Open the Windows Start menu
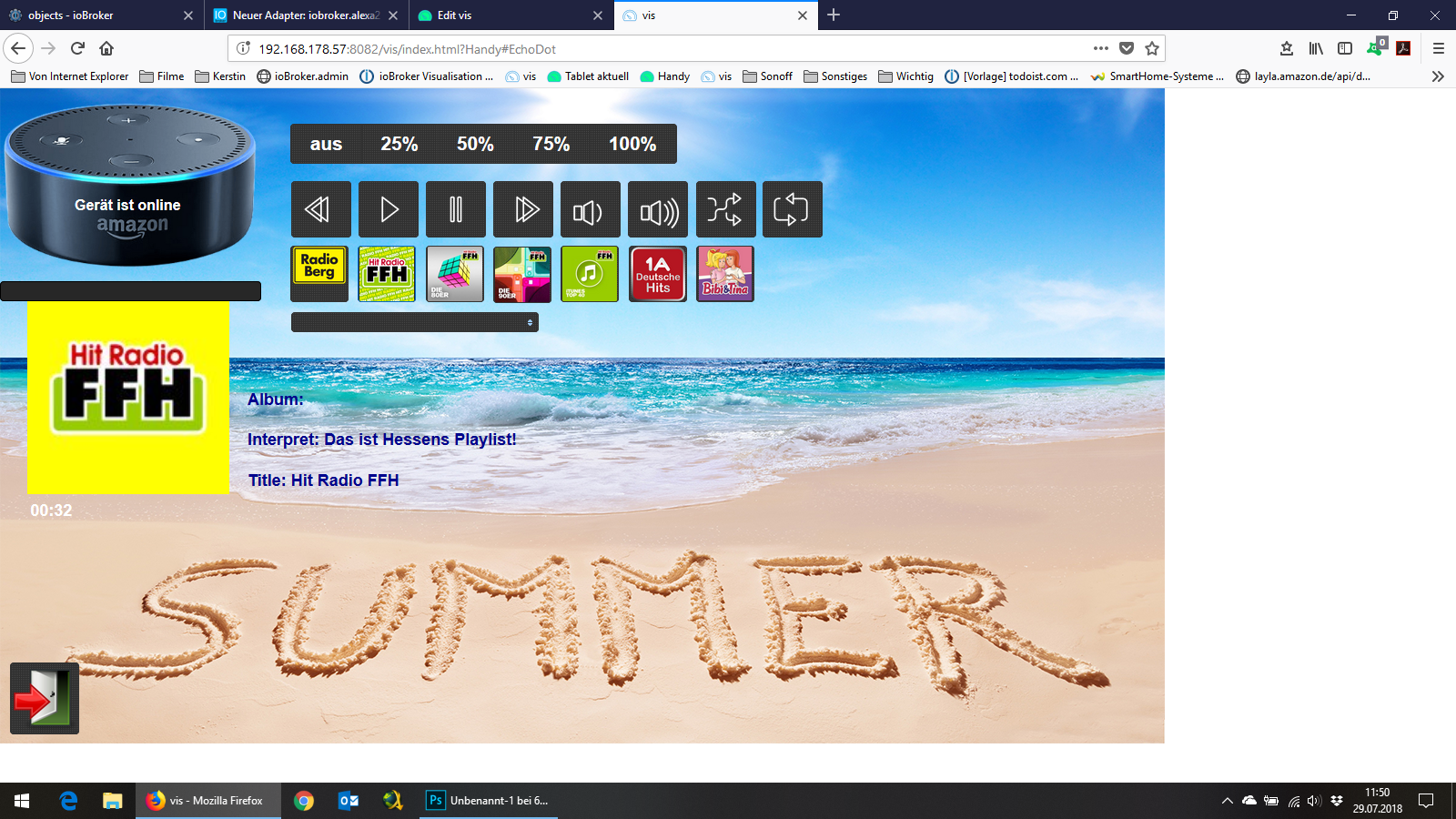Screen dimensions: 1456x819 point(22,801)
